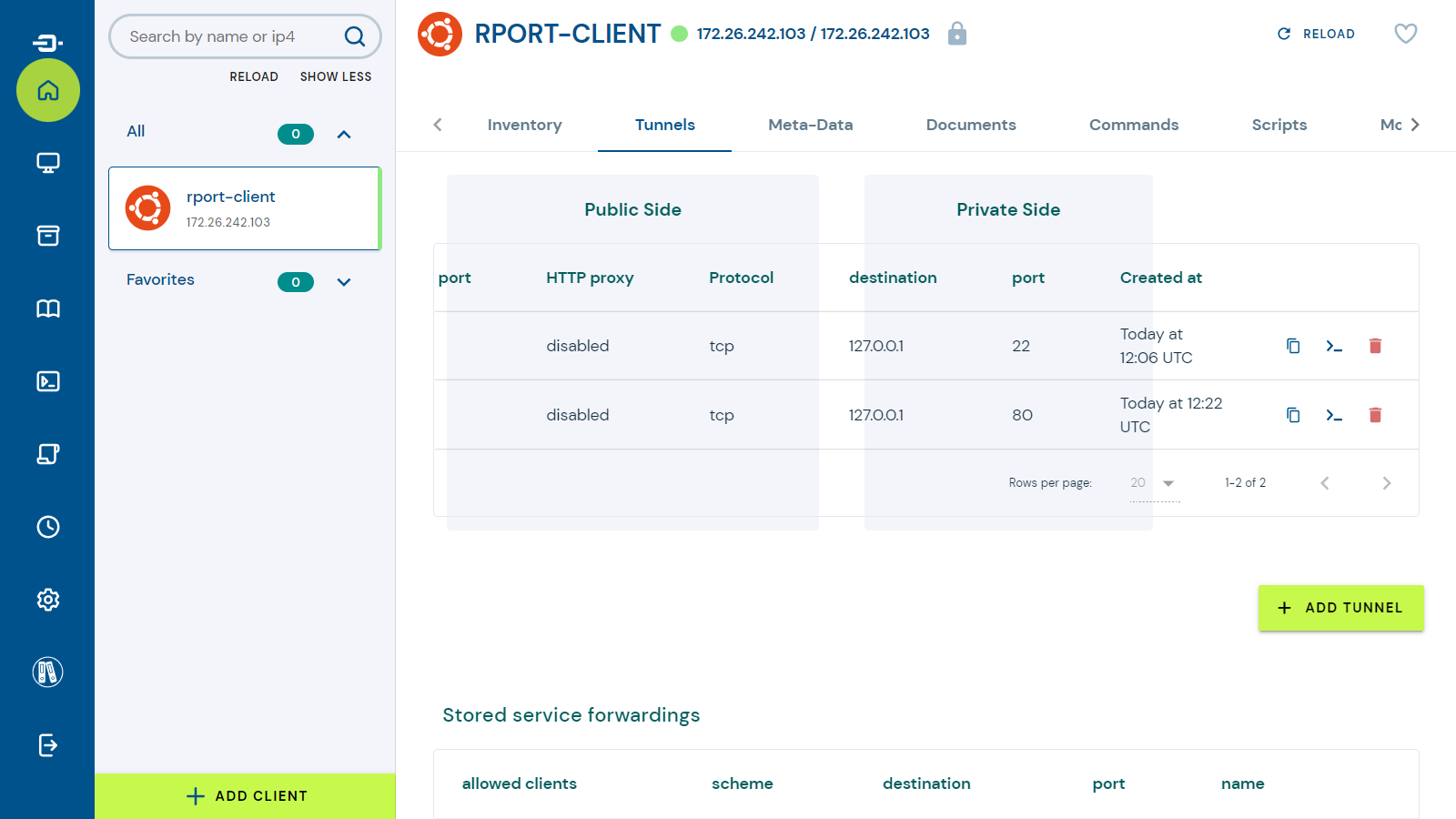Open the rows per page dropdown
Viewport: 1456px width, 819px height.
click(1154, 483)
